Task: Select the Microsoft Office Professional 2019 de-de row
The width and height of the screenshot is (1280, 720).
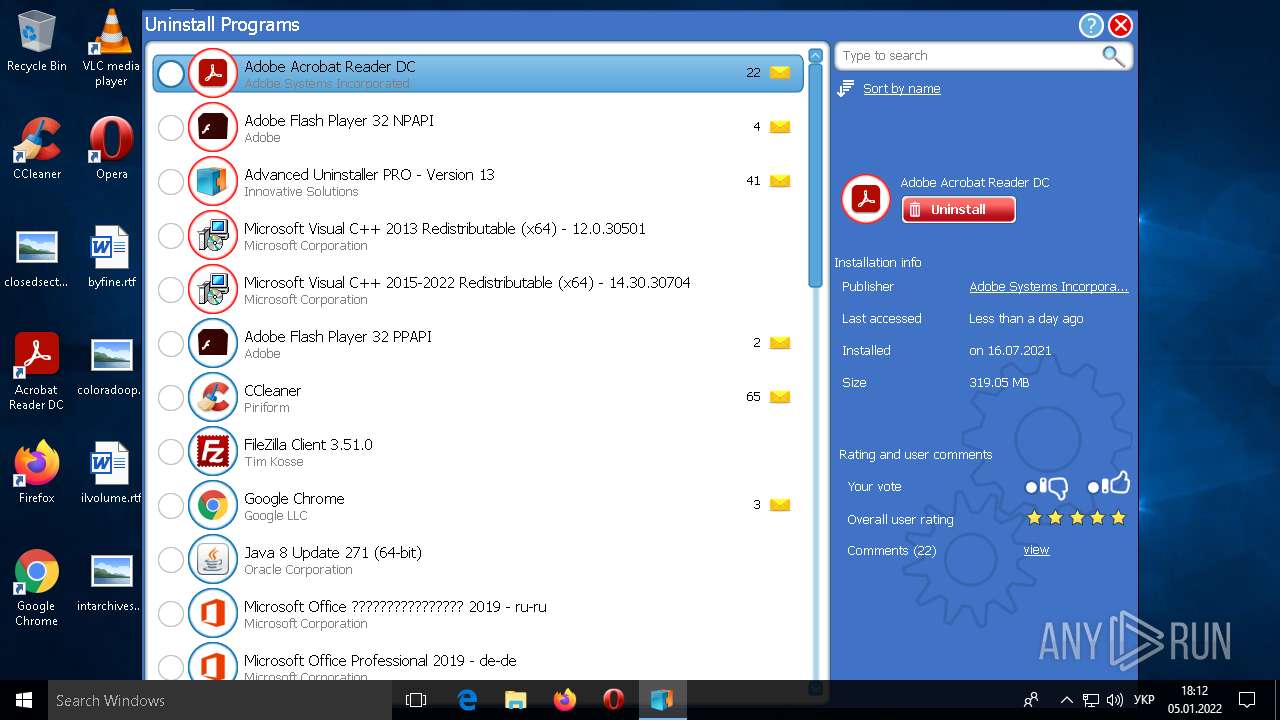Action: click(x=478, y=664)
